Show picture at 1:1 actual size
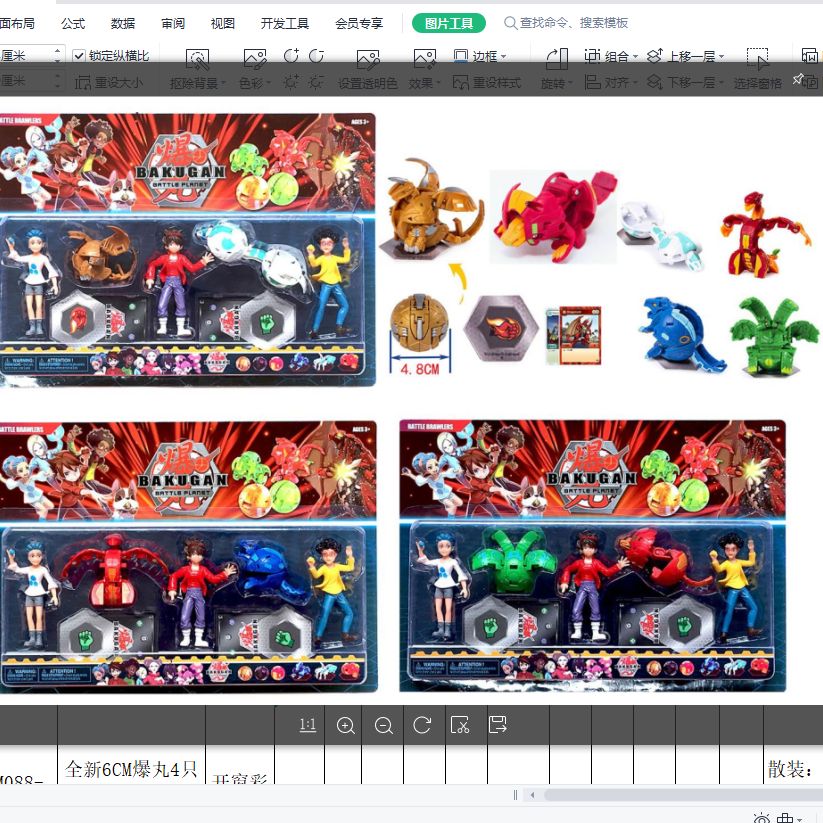Image resolution: width=823 pixels, height=823 pixels. [307, 725]
